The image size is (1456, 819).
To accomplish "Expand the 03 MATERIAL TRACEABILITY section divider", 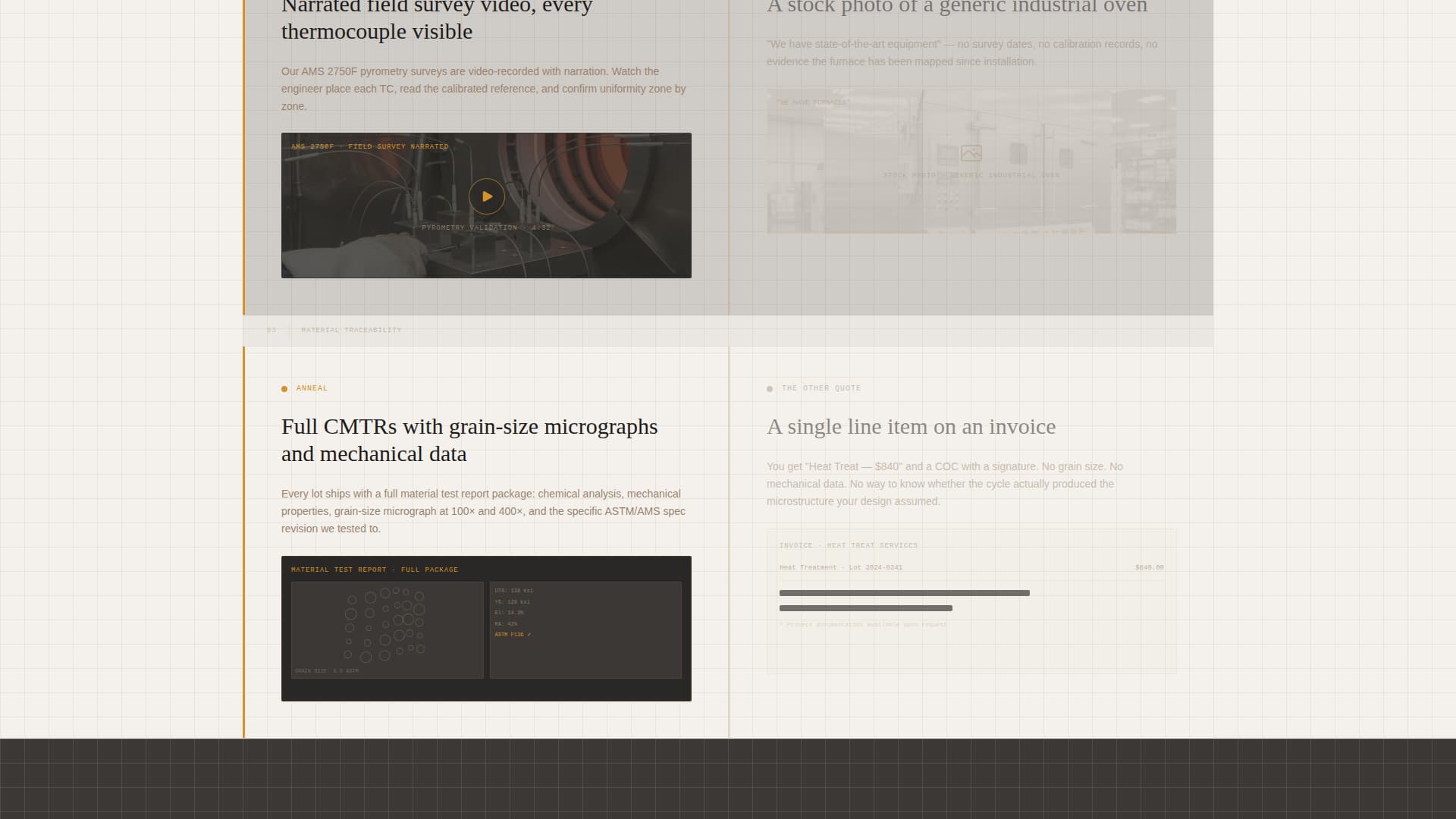I will click(334, 330).
